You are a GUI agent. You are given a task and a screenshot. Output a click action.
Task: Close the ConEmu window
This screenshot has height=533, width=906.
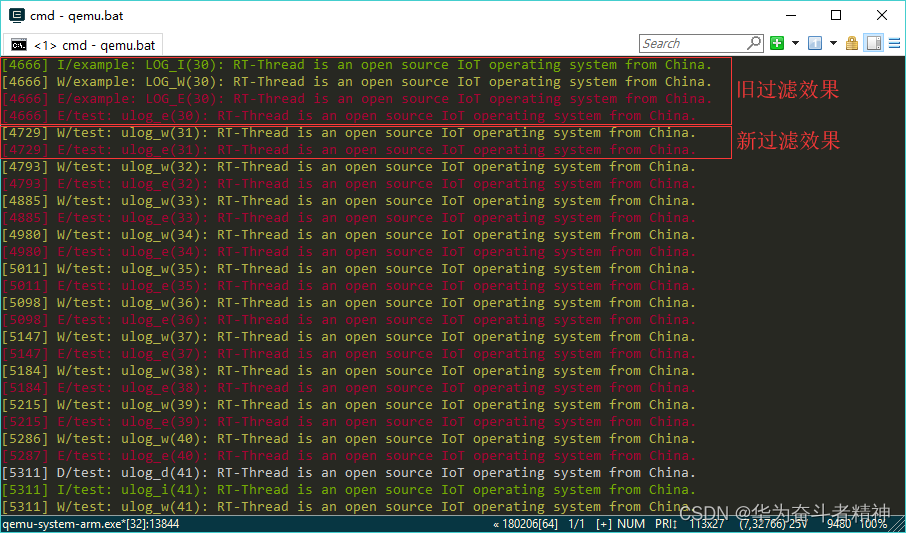[x=882, y=16]
